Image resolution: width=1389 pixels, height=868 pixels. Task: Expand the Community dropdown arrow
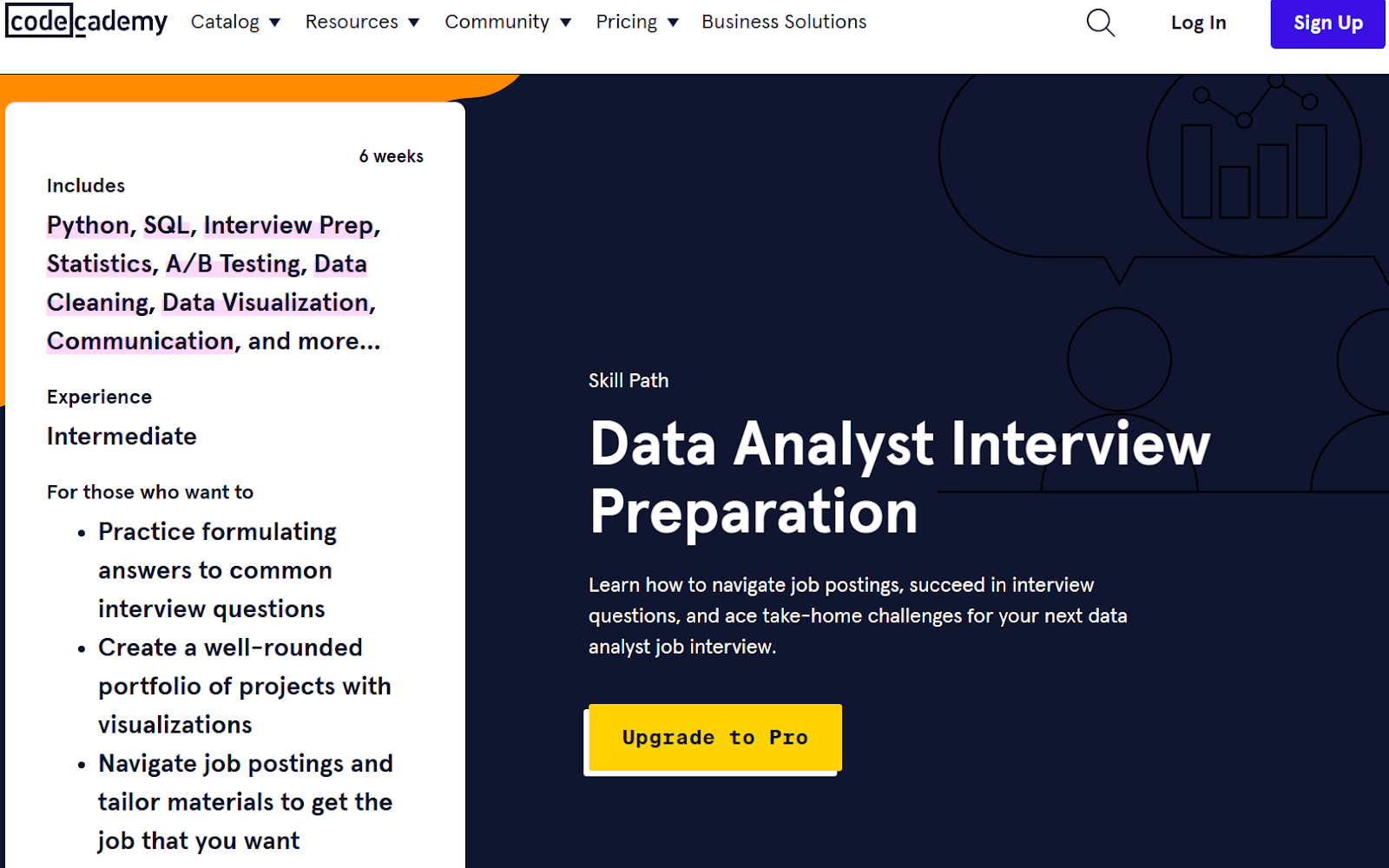point(566,23)
